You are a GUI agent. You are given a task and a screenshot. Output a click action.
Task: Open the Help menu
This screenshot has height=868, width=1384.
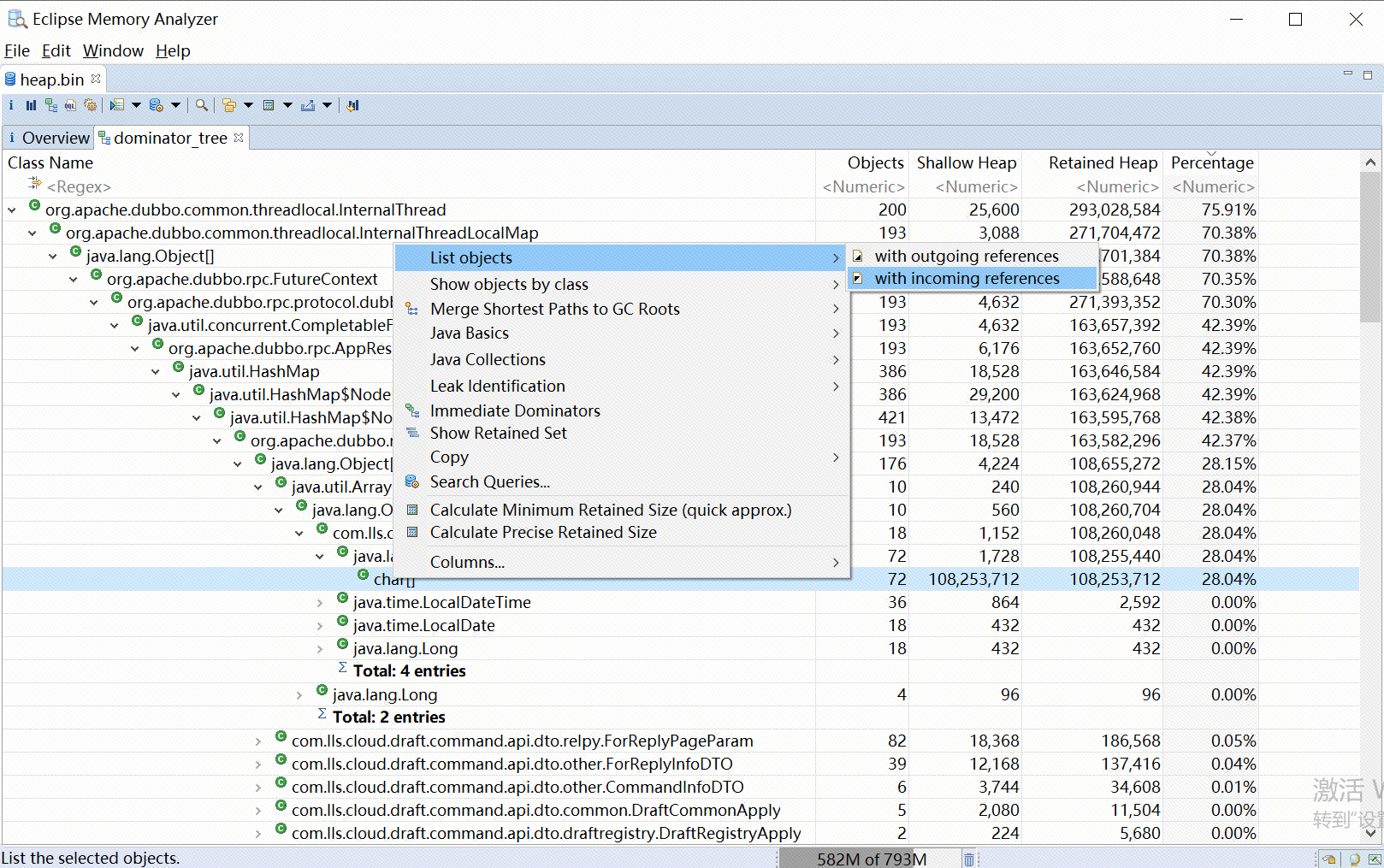(173, 50)
